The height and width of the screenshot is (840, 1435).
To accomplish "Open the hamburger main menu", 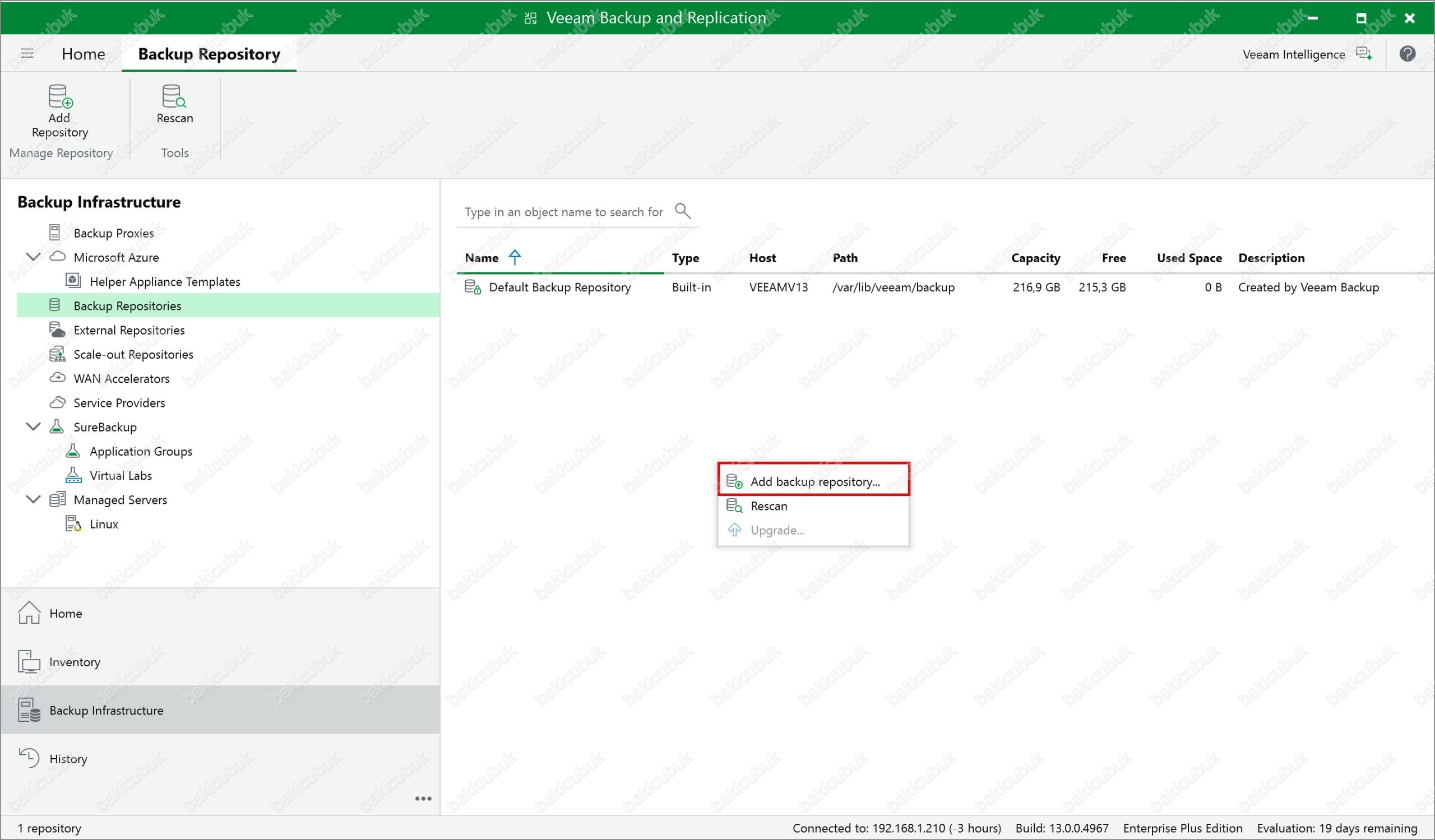I will pos(27,53).
